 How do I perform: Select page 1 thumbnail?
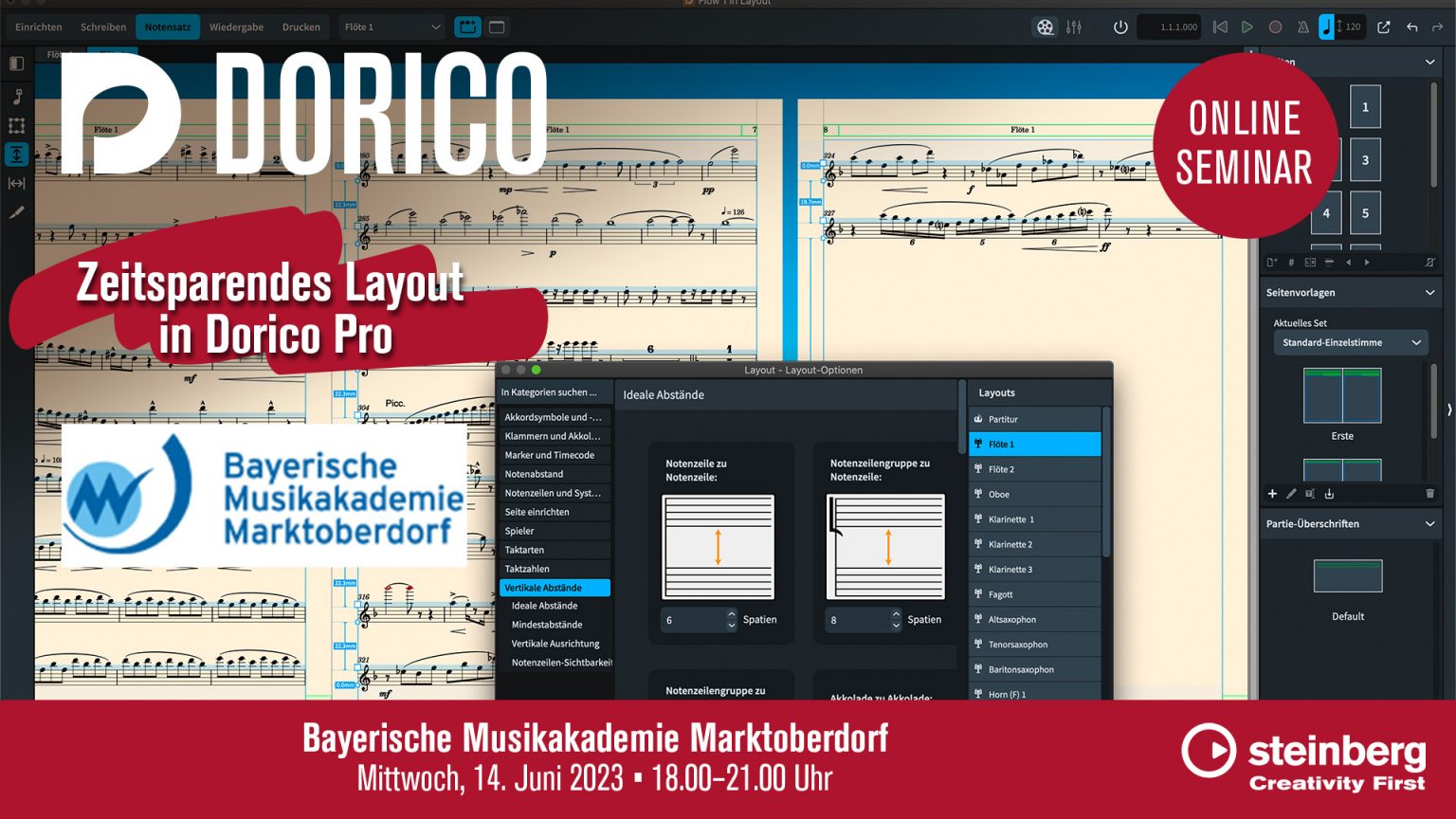1365,107
